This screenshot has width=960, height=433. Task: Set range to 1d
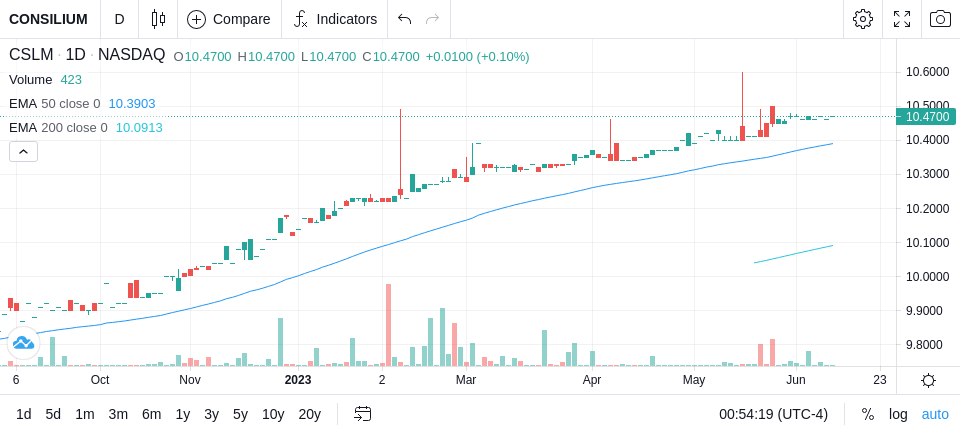point(24,415)
